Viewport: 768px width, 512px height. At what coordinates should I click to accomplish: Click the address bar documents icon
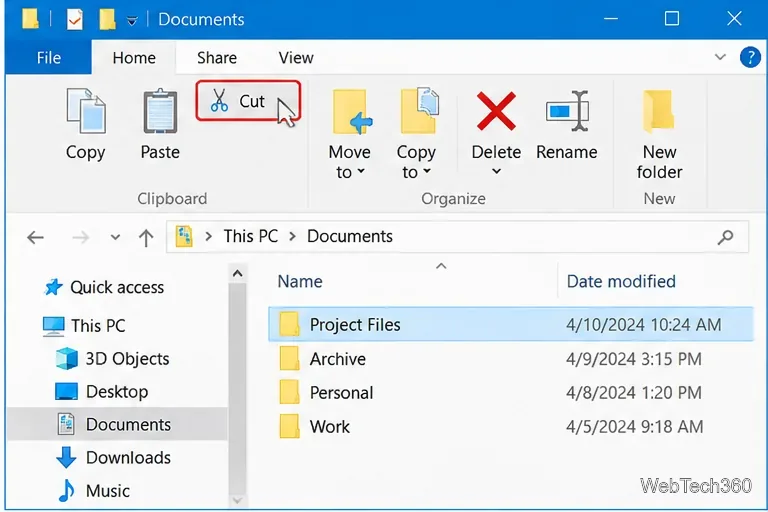184,236
